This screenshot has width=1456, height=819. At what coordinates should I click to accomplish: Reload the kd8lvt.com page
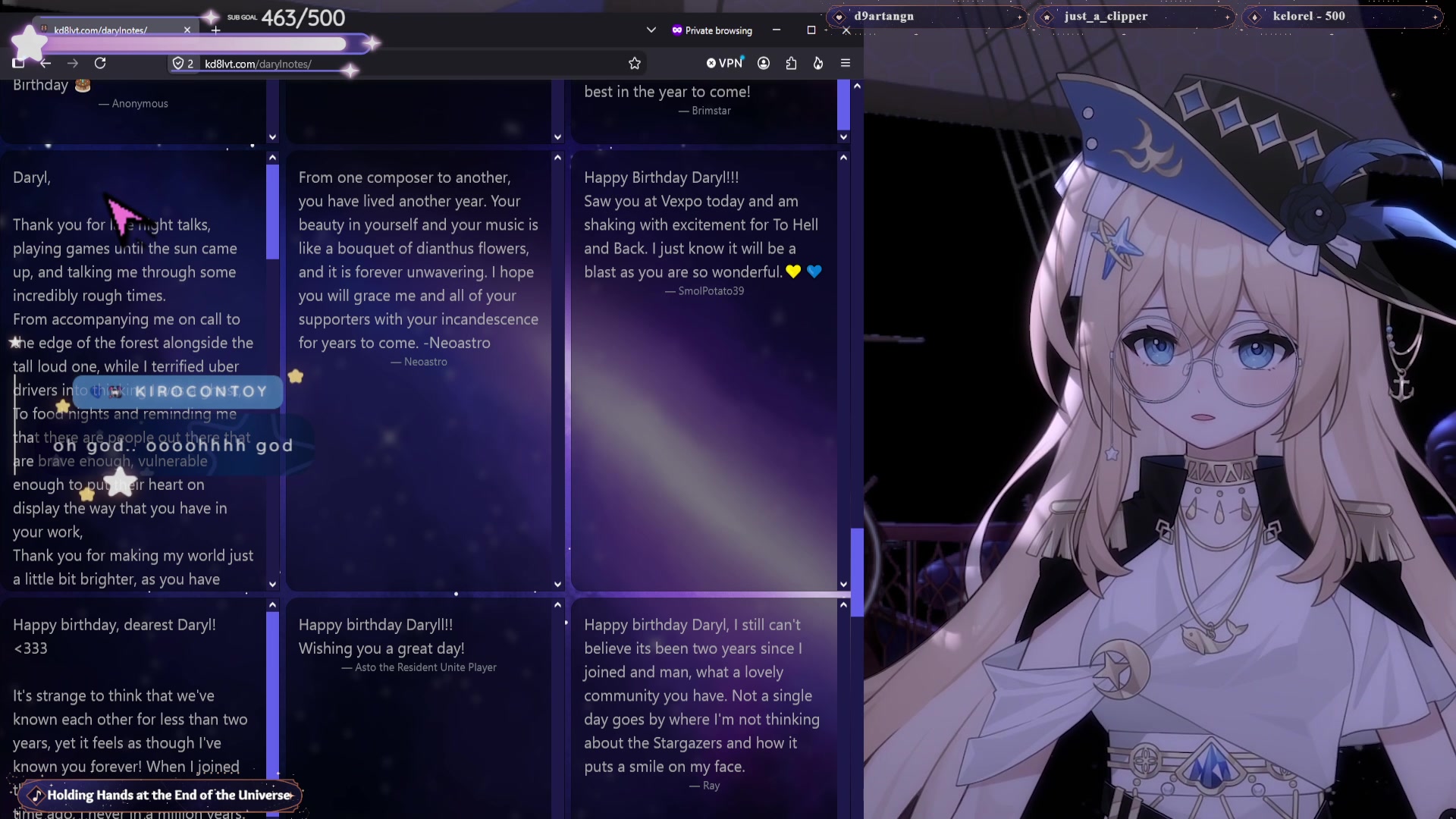pyautogui.click(x=100, y=64)
